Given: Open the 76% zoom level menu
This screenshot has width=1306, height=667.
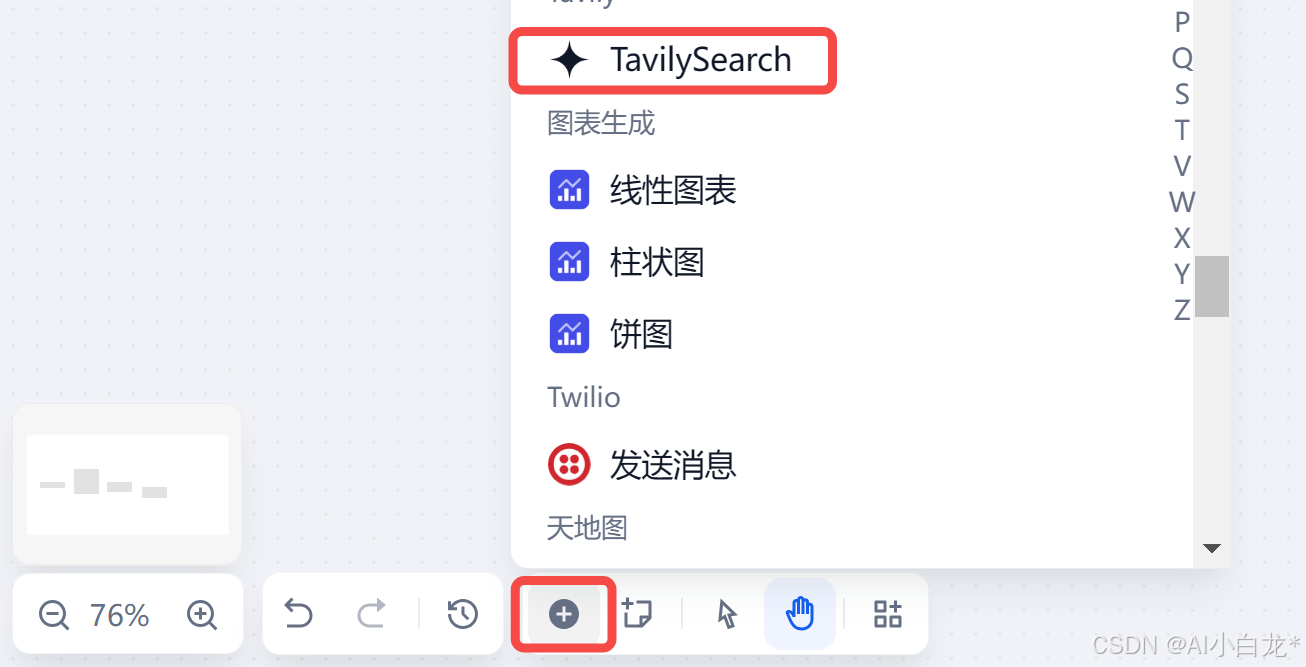Looking at the screenshot, I should [x=120, y=615].
